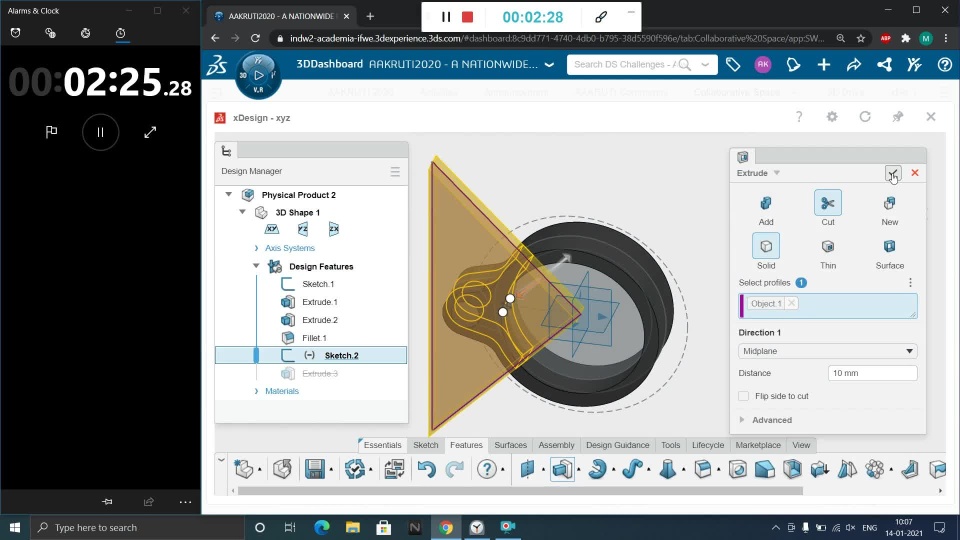Image resolution: width=960 pixels, height=540 pixels.
Task: Confirm the Extrude with the checkmark
Action: (893, 173)
